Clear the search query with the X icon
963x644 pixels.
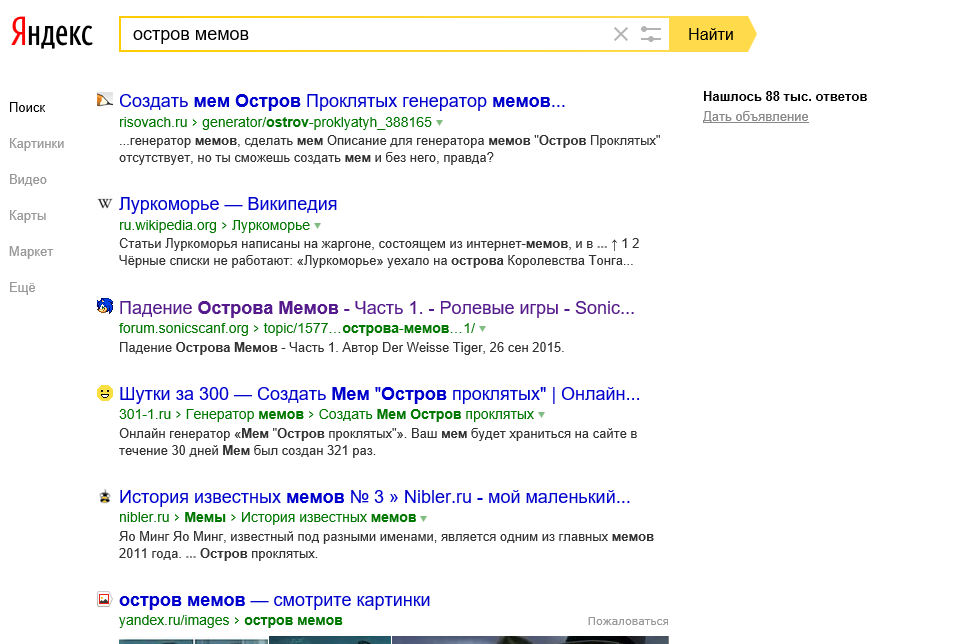(x=620, y=33)
